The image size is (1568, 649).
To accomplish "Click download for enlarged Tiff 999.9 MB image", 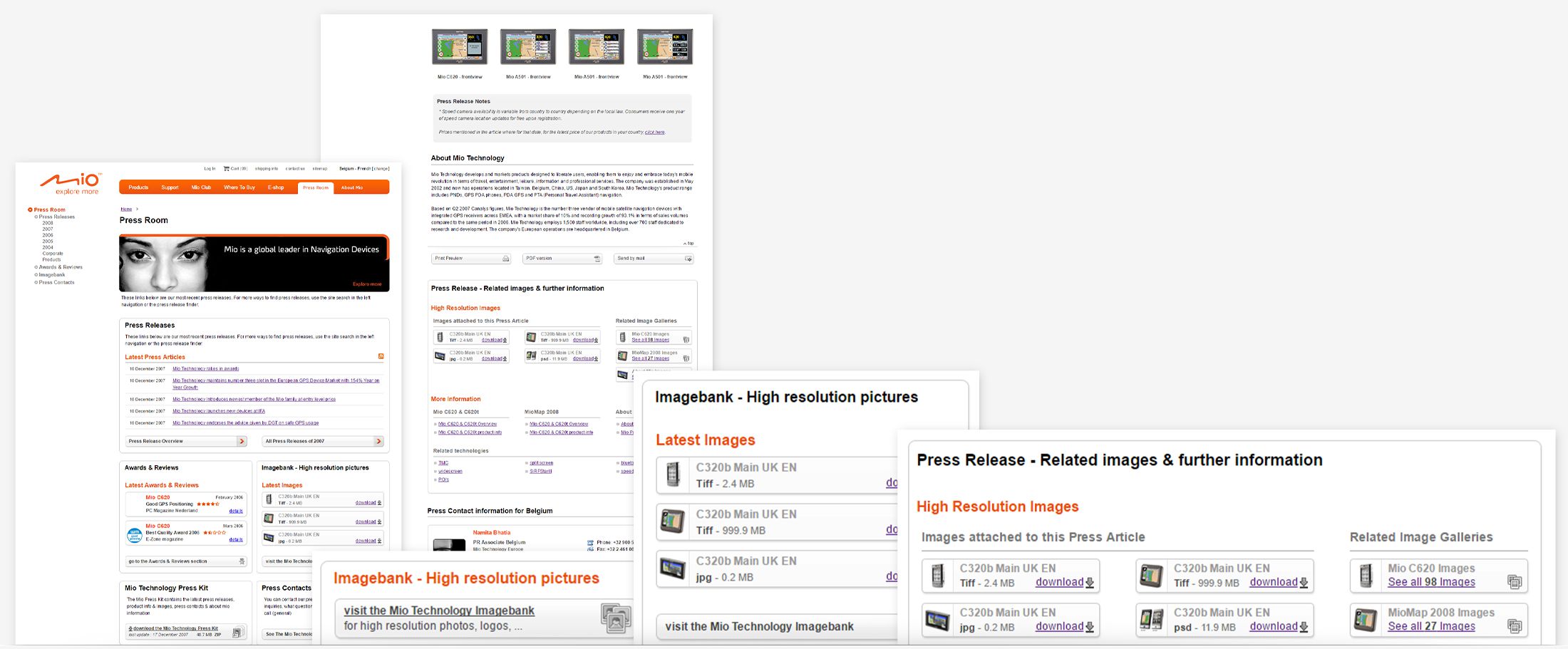I will tap(1274, 582).
